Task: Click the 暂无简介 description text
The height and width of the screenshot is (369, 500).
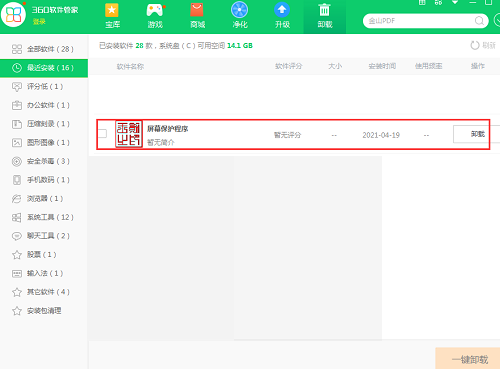Action: pos(161,142)
